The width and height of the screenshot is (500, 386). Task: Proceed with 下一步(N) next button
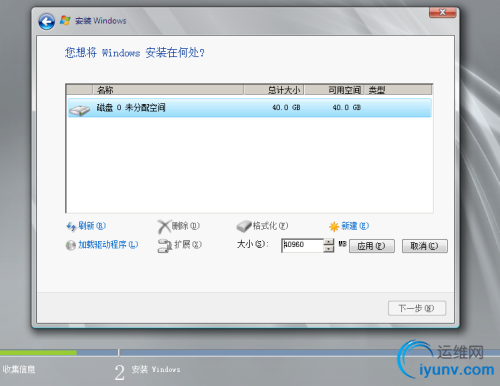[x=417, y=308]
